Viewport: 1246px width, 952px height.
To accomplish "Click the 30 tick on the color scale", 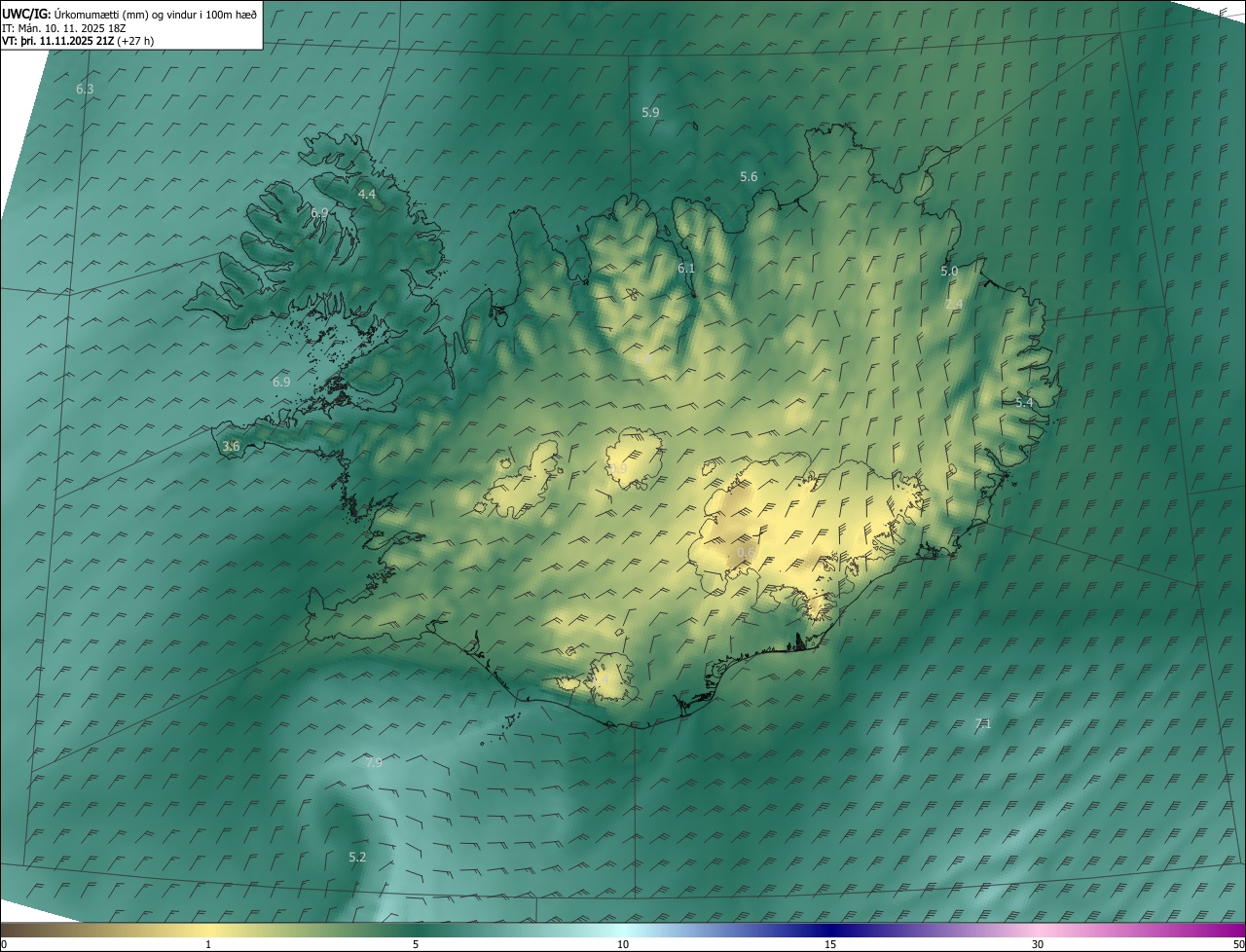I will [x=1038, y=944].
